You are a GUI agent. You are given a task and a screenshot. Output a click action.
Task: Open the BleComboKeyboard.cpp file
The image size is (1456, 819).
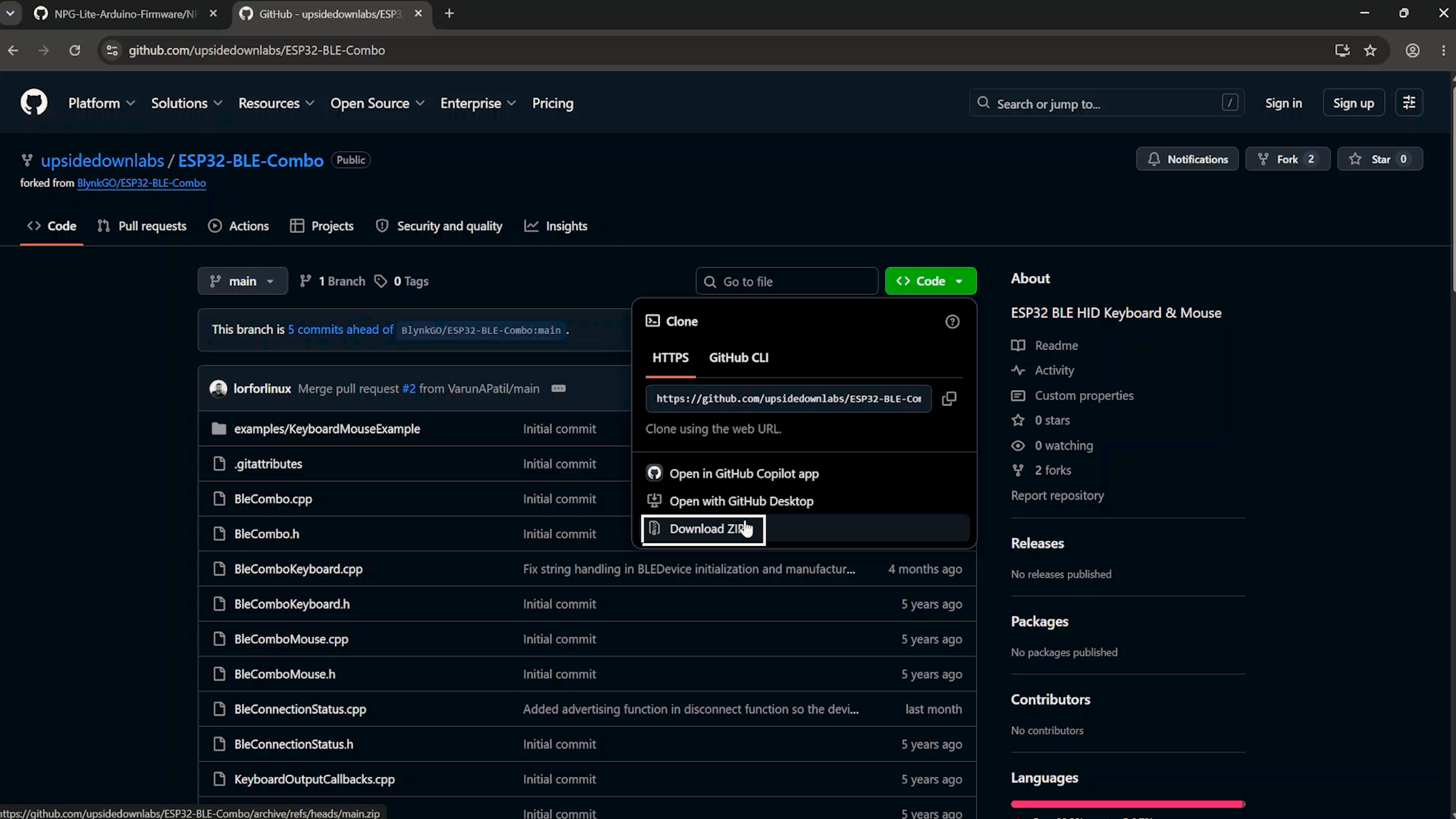298,569
